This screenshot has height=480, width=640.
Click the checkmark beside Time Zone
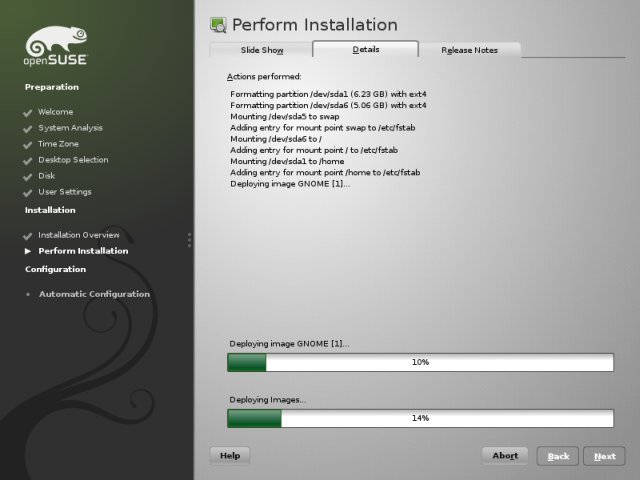click(28, 144)
